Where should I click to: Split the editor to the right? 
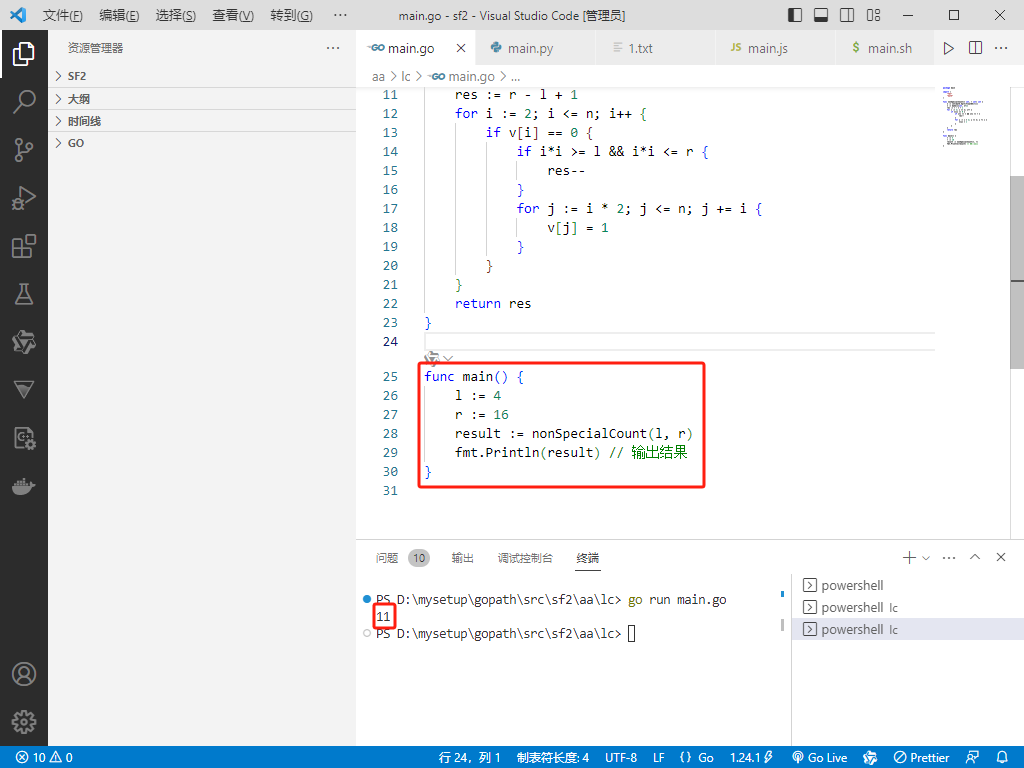click(x=975, y=48)
